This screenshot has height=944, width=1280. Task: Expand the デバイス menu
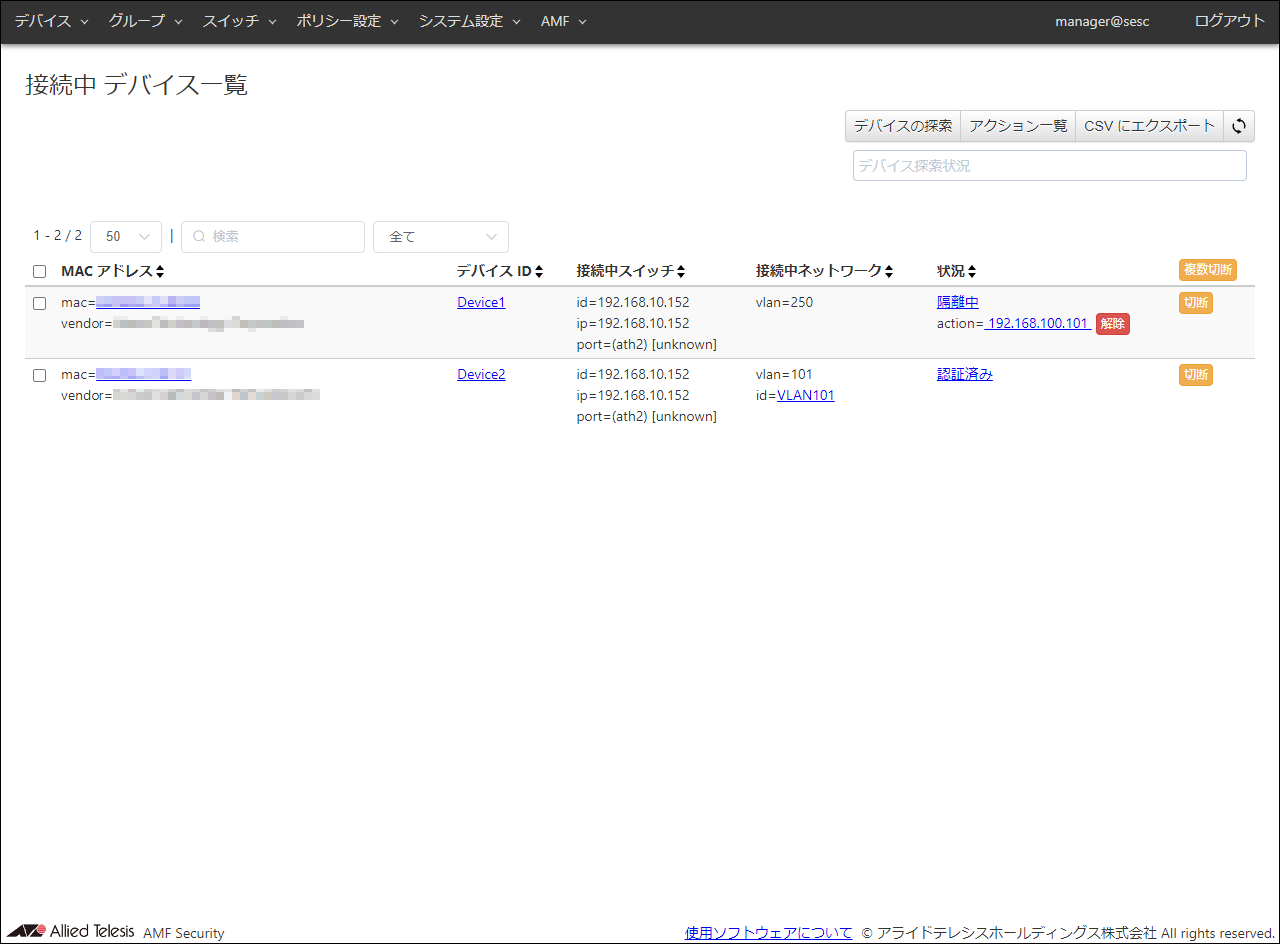point(51,21)
